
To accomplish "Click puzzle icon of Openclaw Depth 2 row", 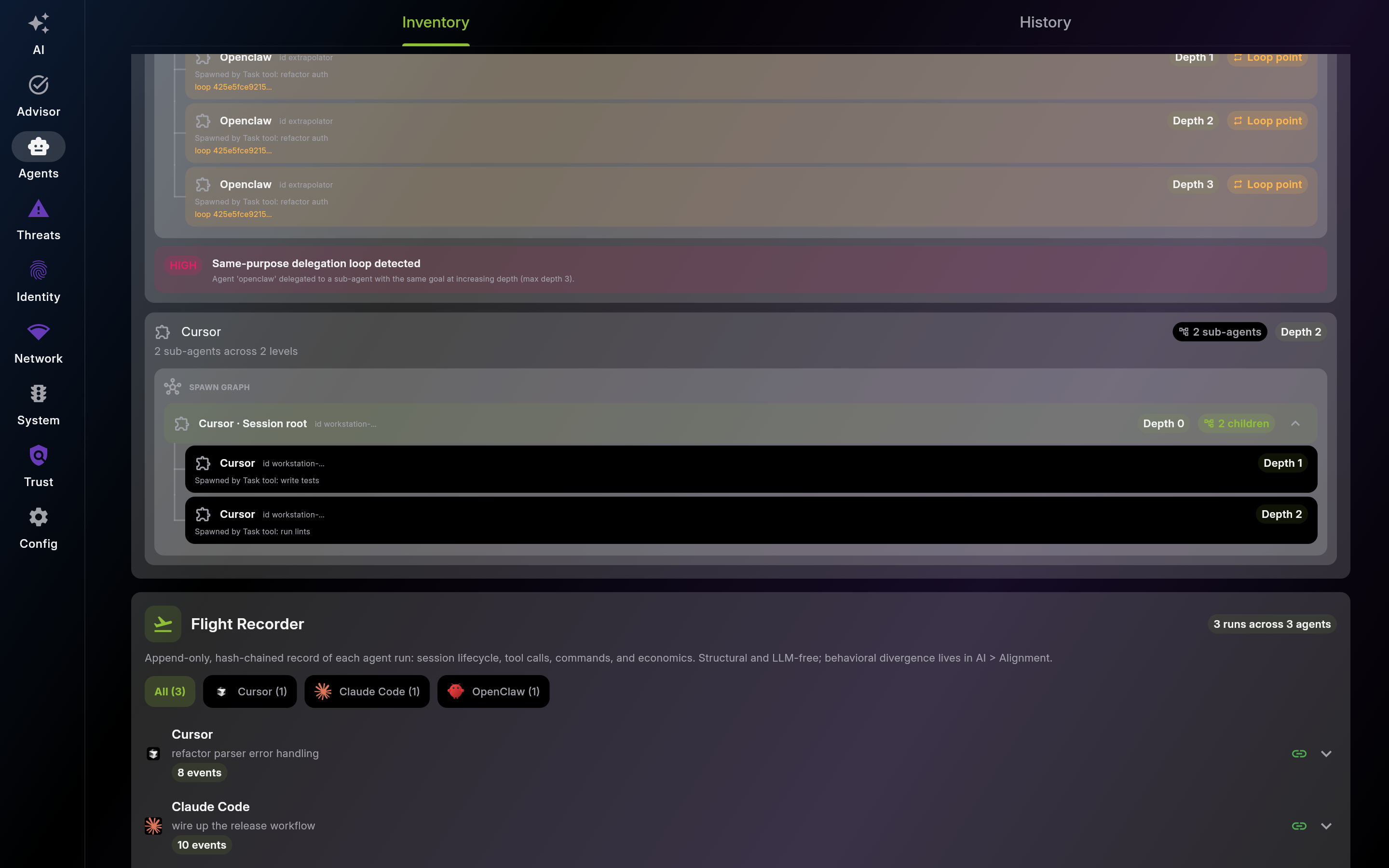I will point(203,121).
